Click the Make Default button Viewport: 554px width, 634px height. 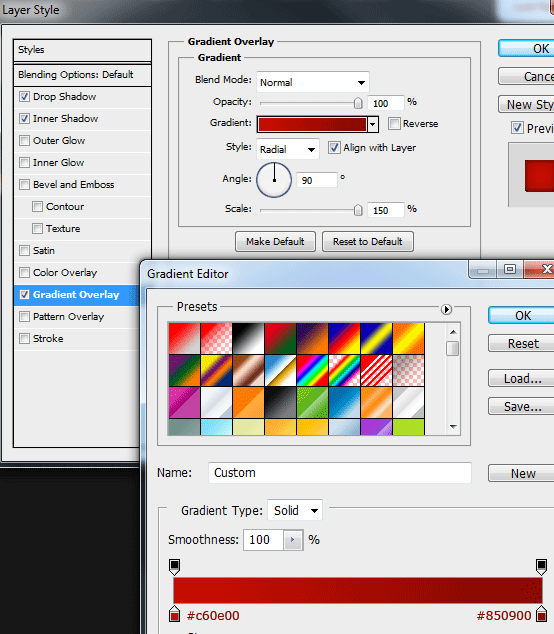point(275,241)
